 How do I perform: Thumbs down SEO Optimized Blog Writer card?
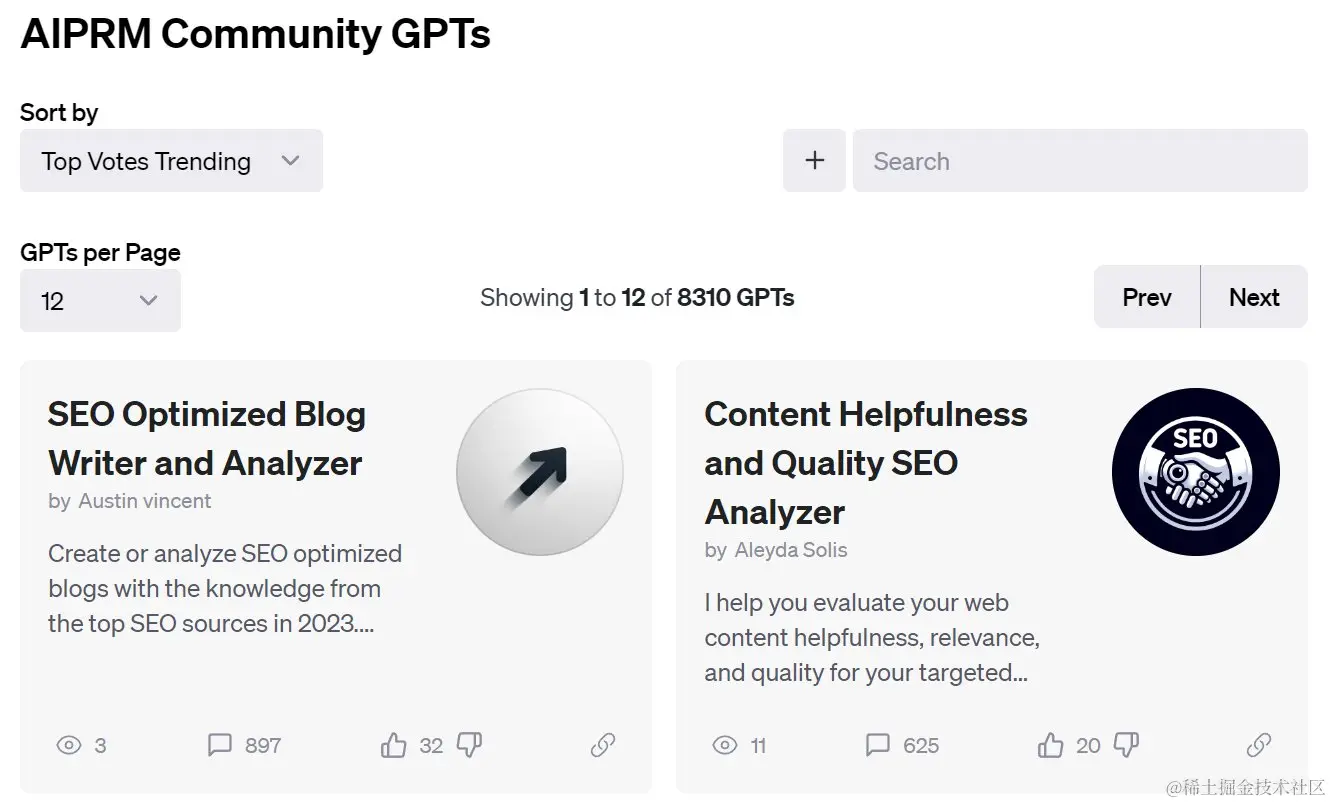pos(469,745)
